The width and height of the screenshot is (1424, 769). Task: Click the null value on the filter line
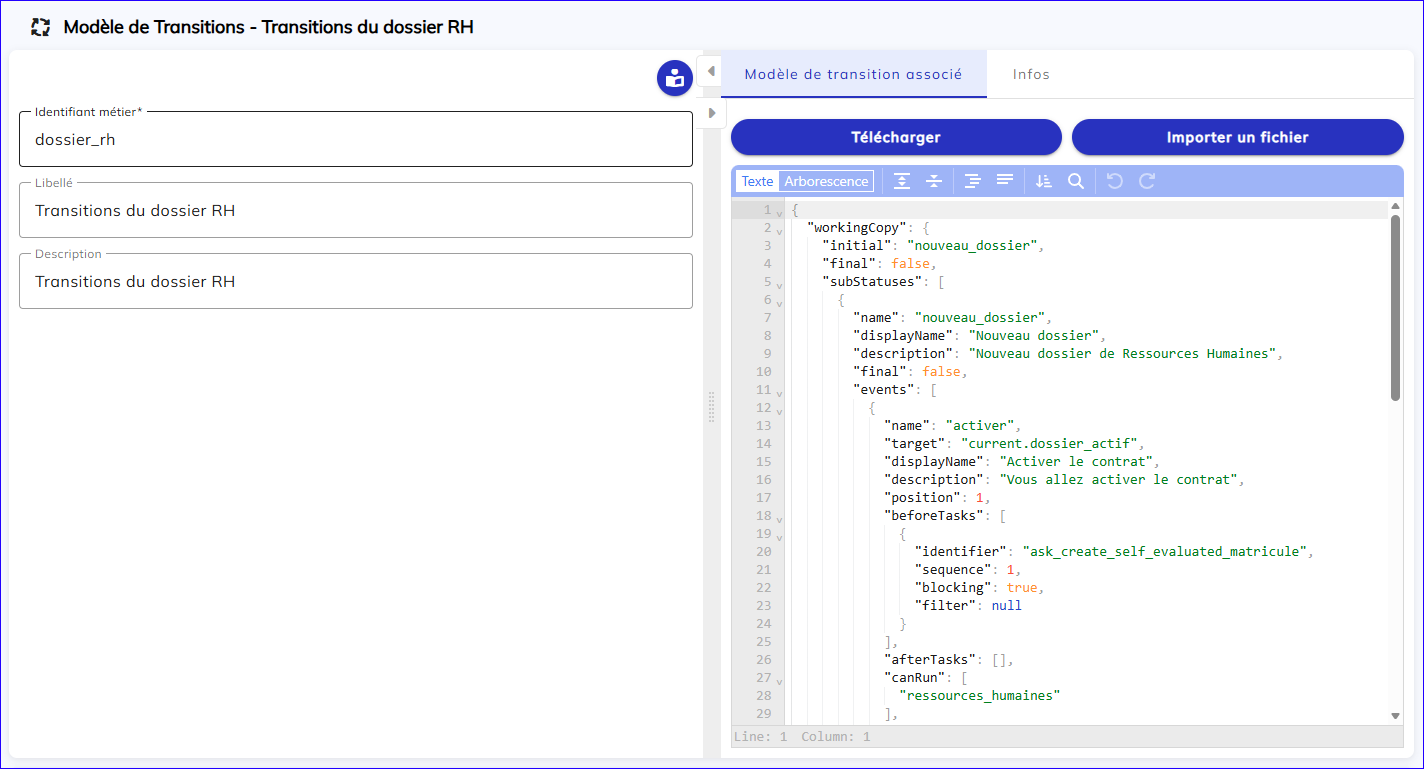pos(1007,605)
